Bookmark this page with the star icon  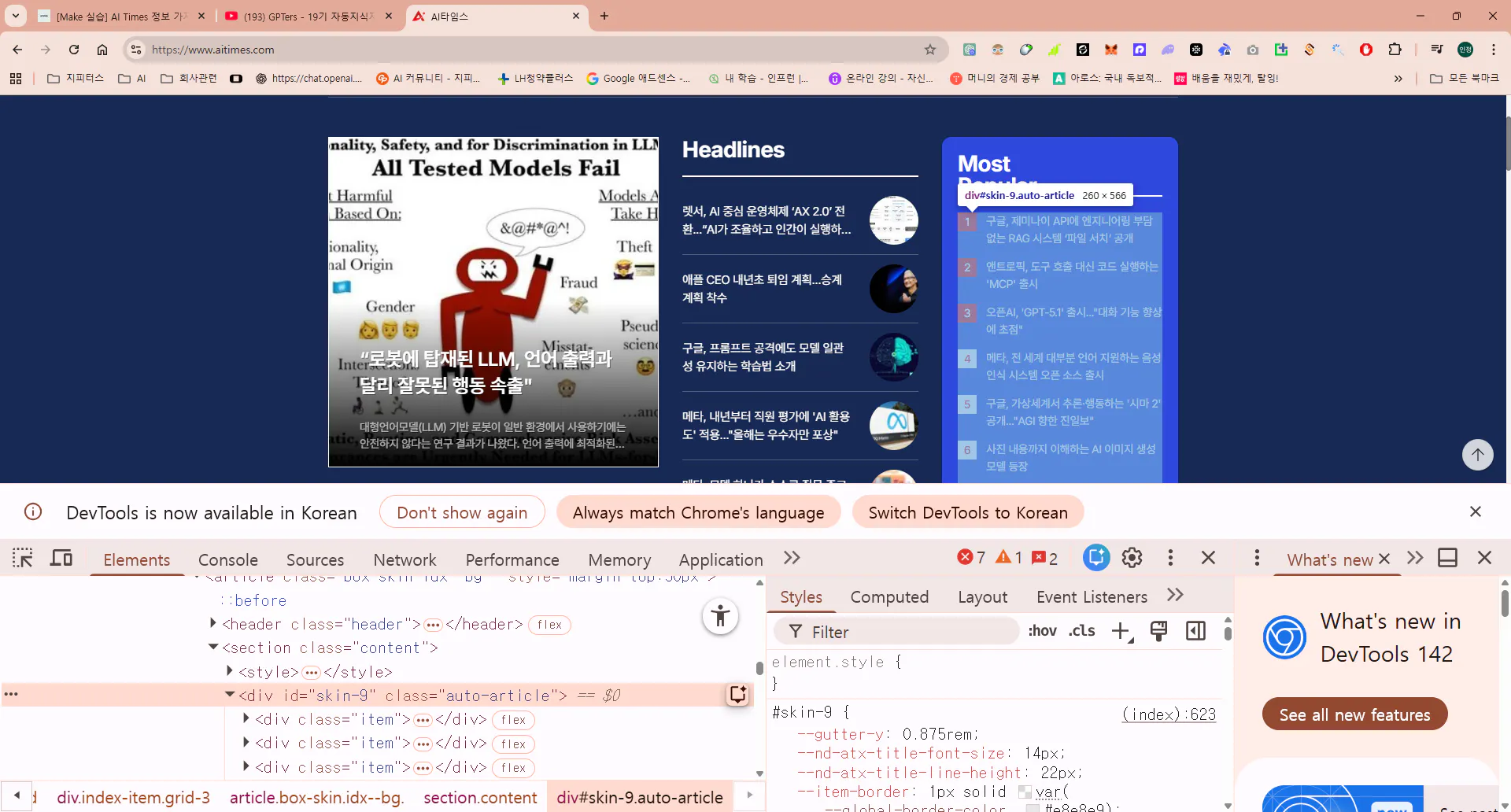click(x=930, y=50)
